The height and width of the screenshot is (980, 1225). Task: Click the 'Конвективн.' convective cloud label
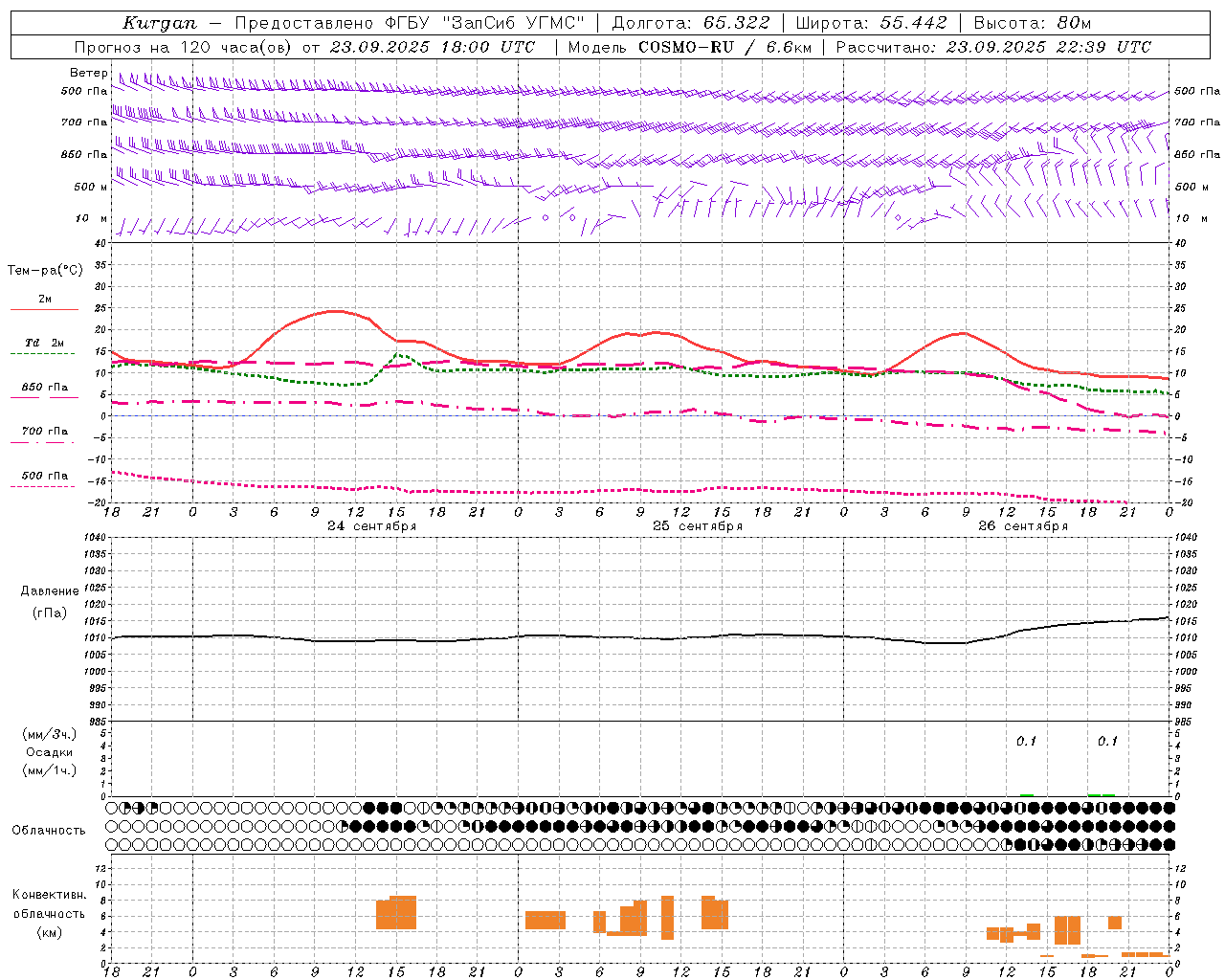[x=50, y=895]
